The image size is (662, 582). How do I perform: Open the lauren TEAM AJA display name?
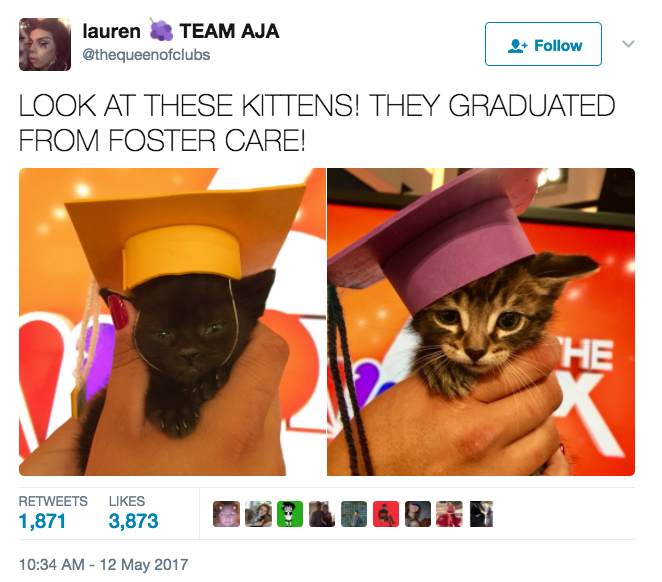click(x=181, y=31)
